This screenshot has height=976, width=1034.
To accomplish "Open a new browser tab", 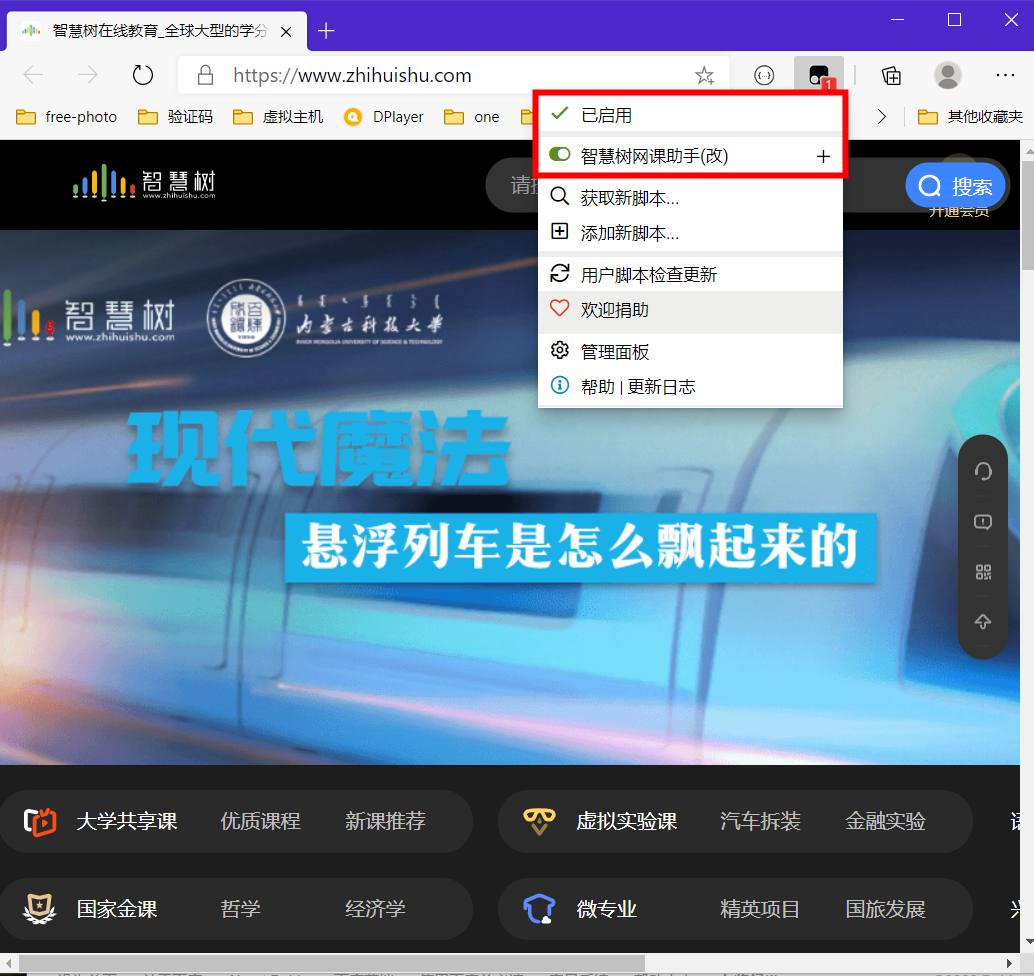I will tap(326, 30).
